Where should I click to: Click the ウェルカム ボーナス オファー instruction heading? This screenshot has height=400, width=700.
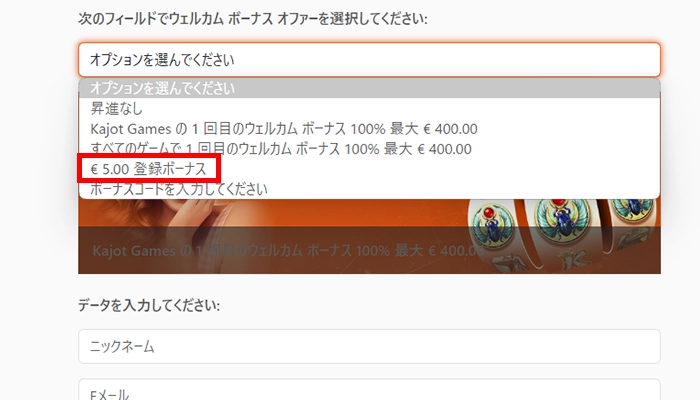[253, 19]
